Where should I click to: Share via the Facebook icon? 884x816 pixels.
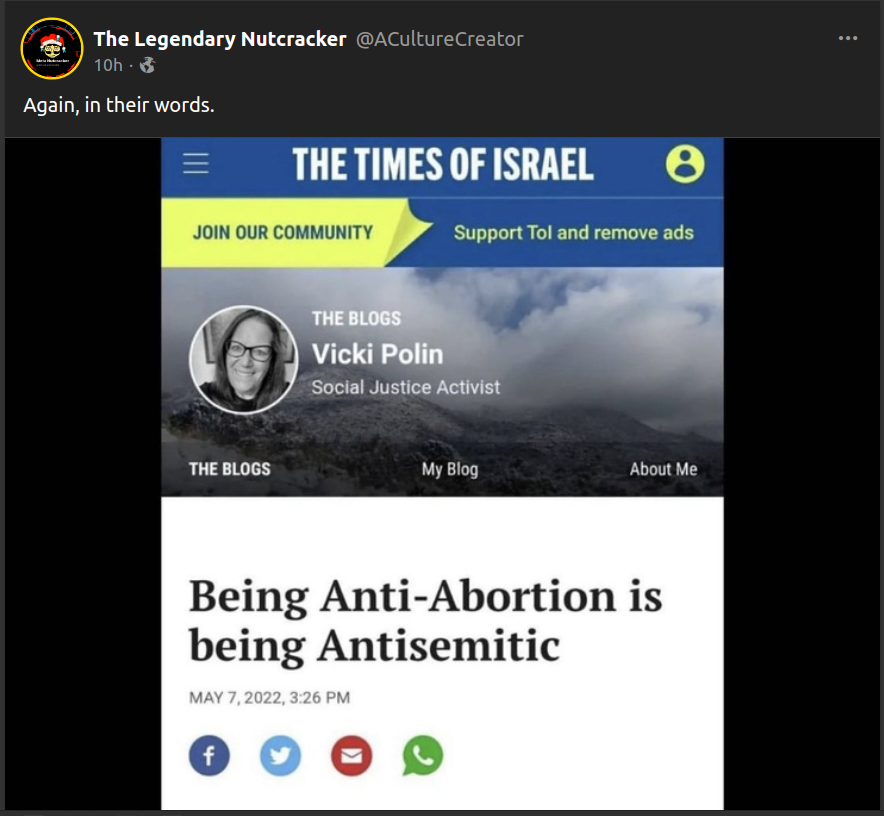point(209,756)
